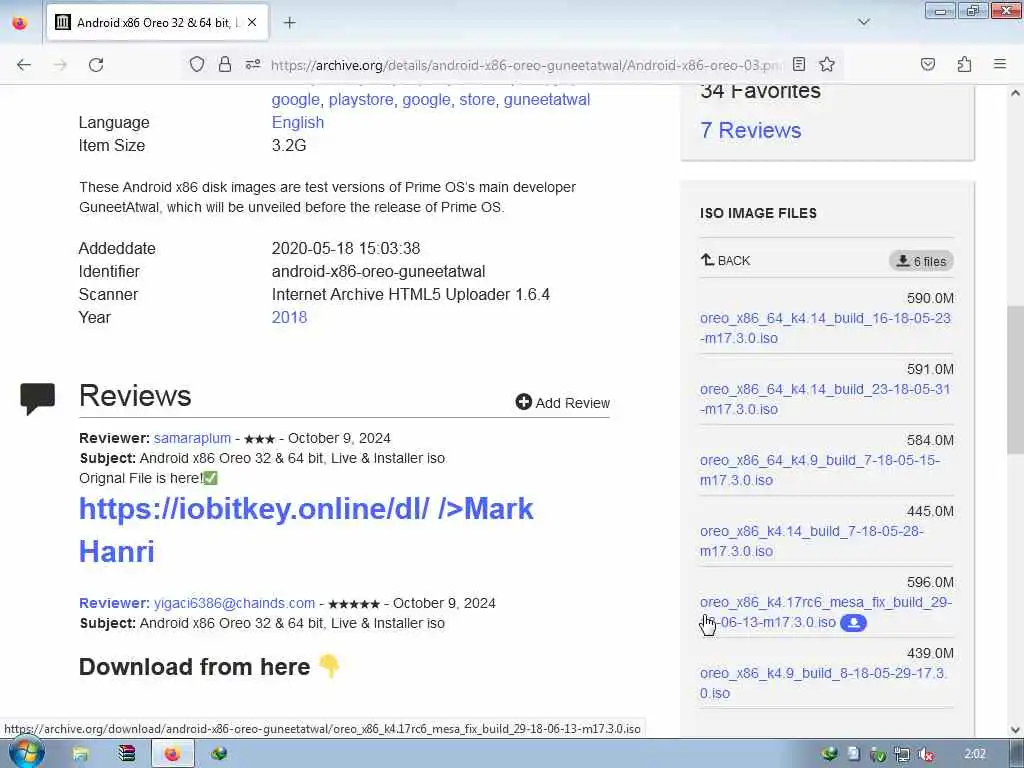Open oreo_x86_64_k4.9_build_7 iso link
Viewport: 1024px width, 768px height.
[x=820, y=470]
